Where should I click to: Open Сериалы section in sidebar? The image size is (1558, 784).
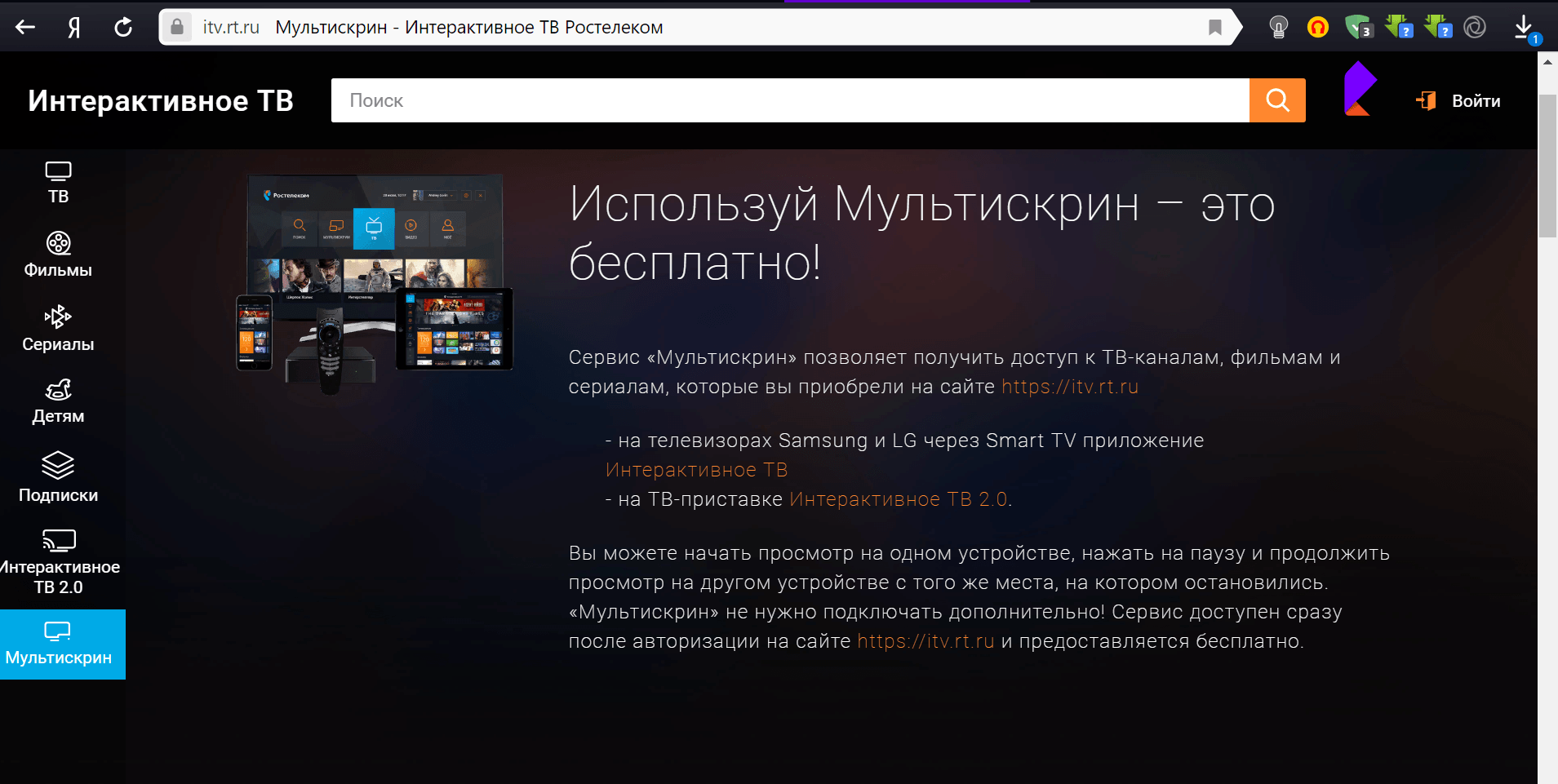point(58,329)
